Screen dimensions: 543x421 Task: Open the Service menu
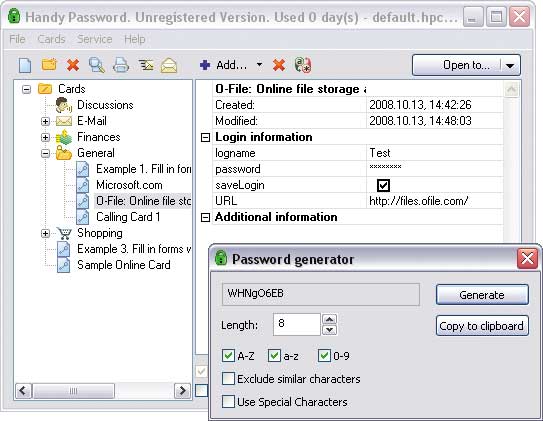point(95,39)
